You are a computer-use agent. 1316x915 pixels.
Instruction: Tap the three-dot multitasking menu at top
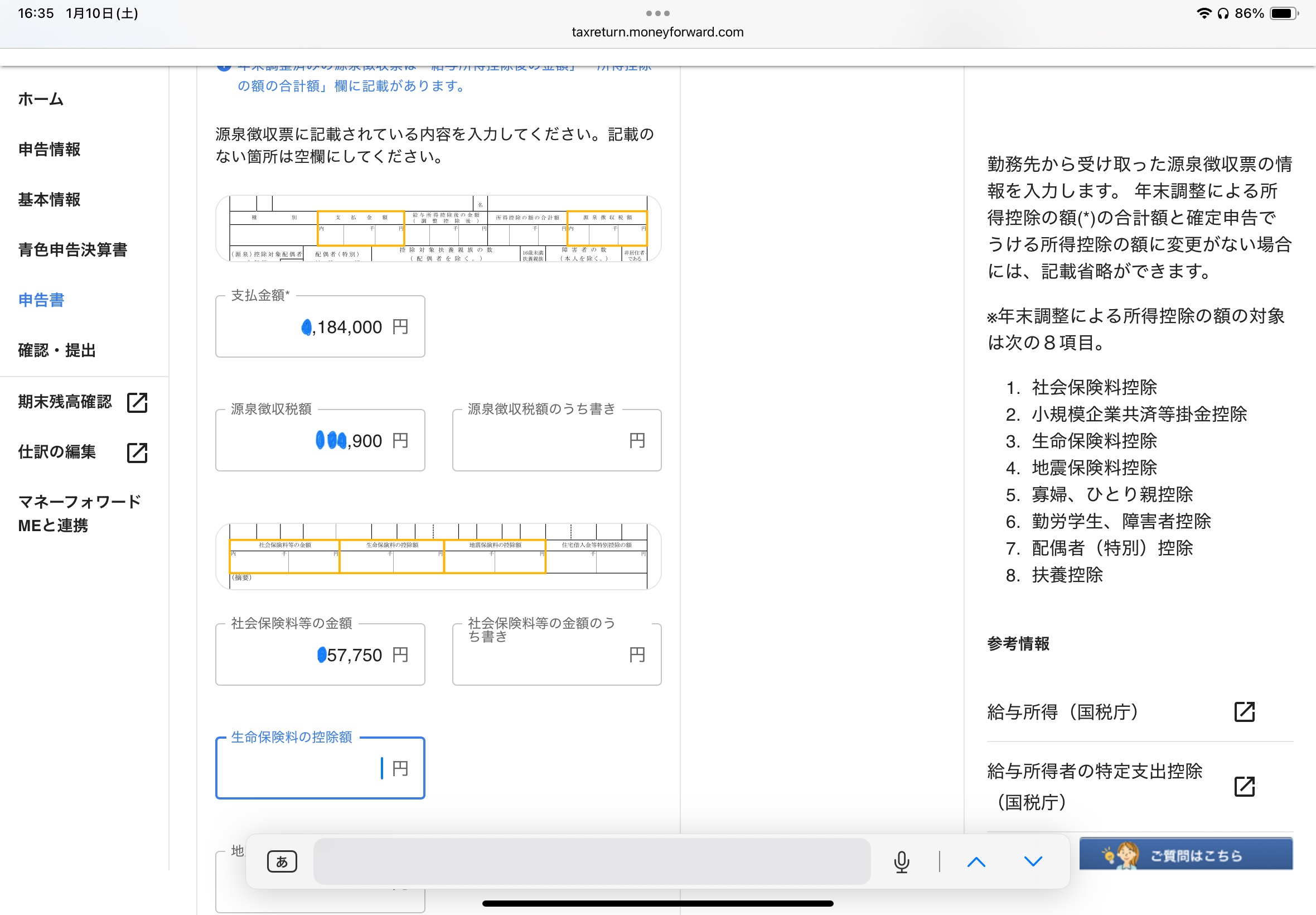tap(657, 13)
